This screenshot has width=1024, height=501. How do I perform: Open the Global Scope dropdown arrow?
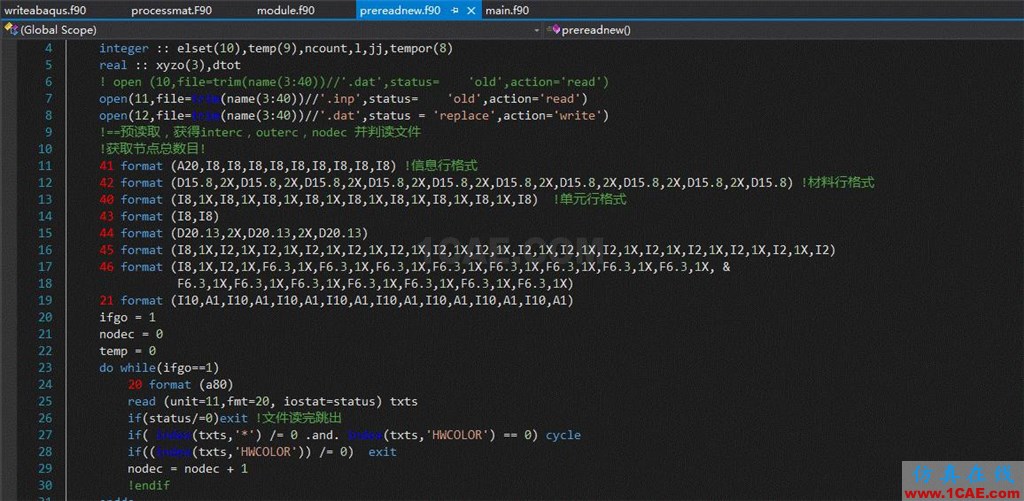537,30
